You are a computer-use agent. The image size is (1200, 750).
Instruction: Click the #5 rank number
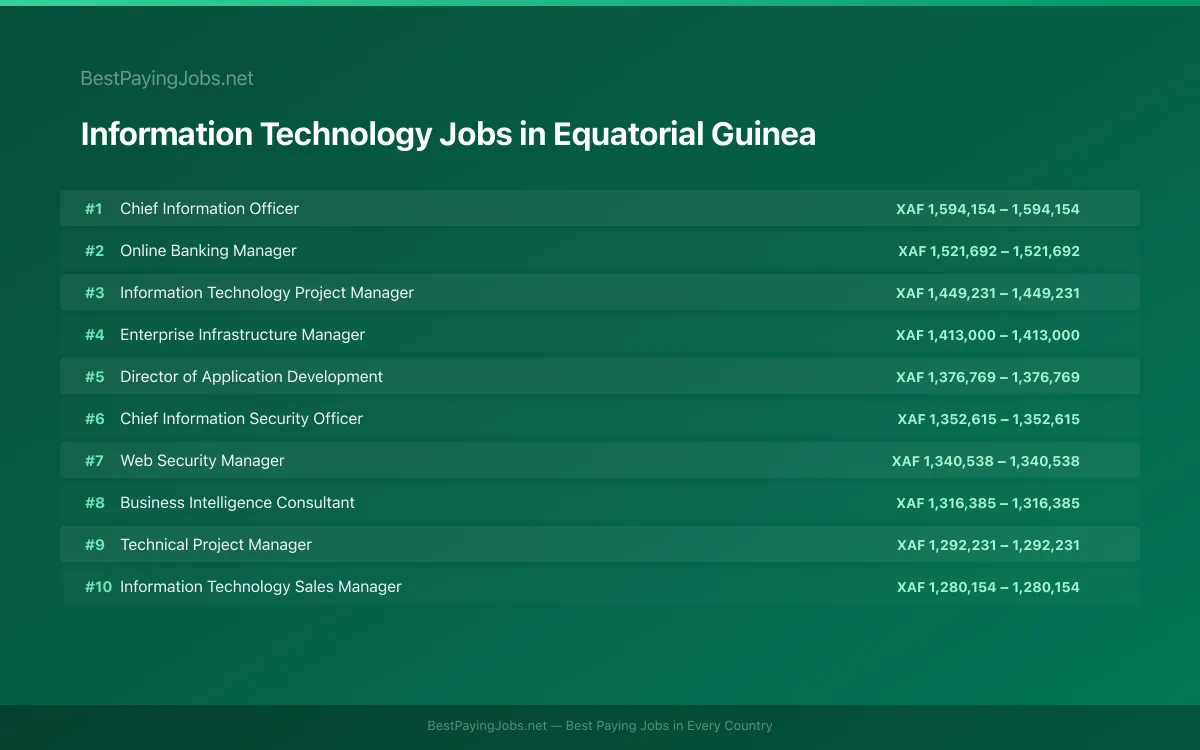click(94, 376)
